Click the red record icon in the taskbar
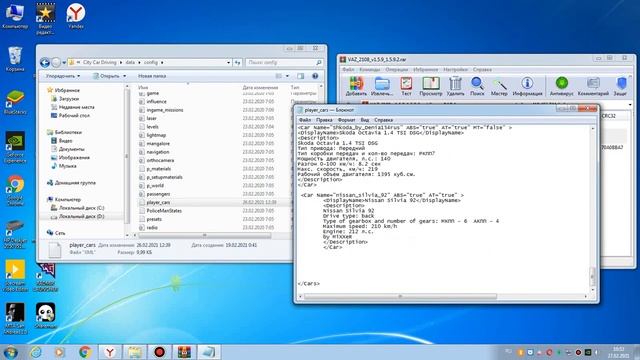640x360 pixels. [159, 352]
